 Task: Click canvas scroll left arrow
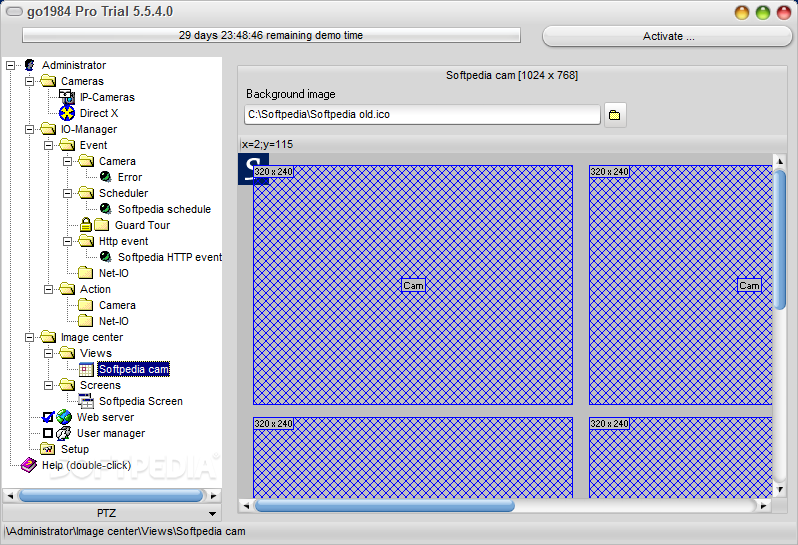(246, 505)
